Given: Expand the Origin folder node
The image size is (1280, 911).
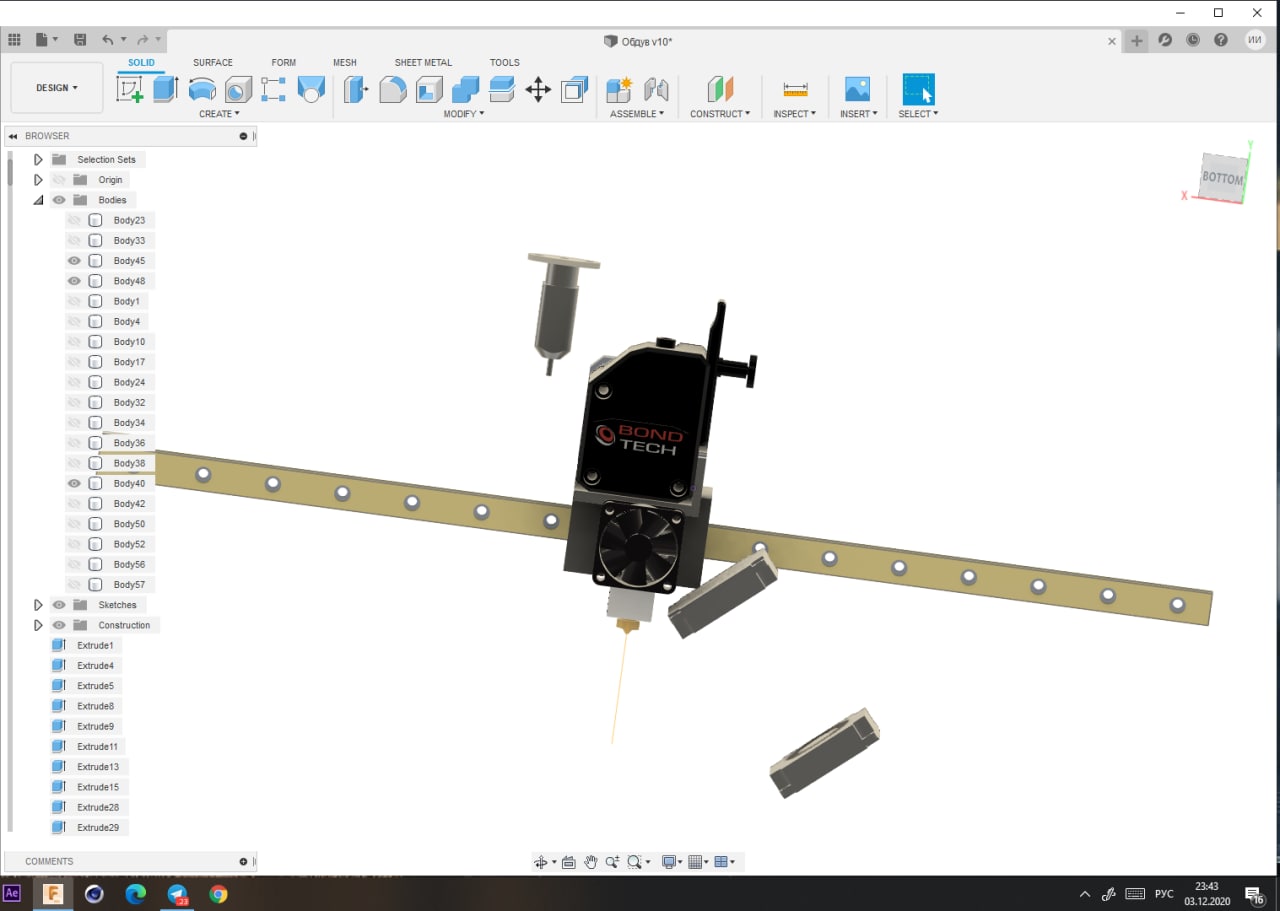Looking at the screenshot, I should click(x=38, y=180).
